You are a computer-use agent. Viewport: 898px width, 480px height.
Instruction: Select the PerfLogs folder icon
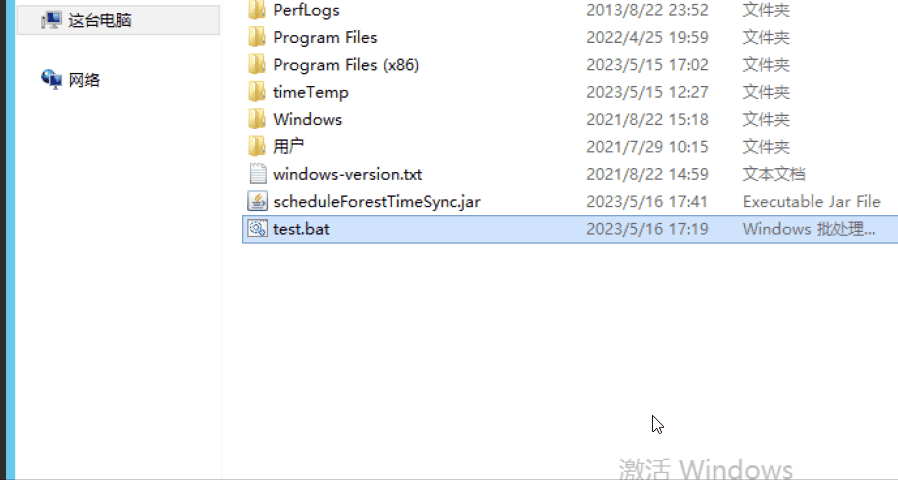pyautogui.click(x=257, y=9)
